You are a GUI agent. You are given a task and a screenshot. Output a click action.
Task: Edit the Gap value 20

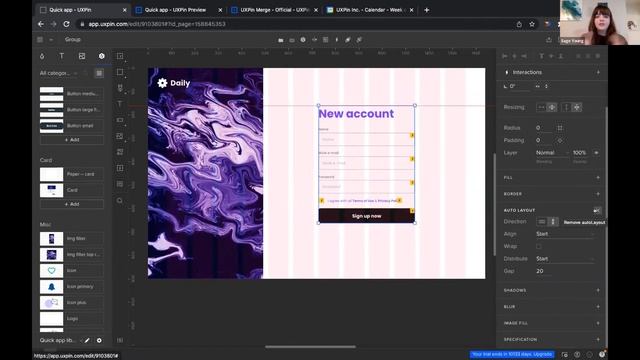coord(544,271)
